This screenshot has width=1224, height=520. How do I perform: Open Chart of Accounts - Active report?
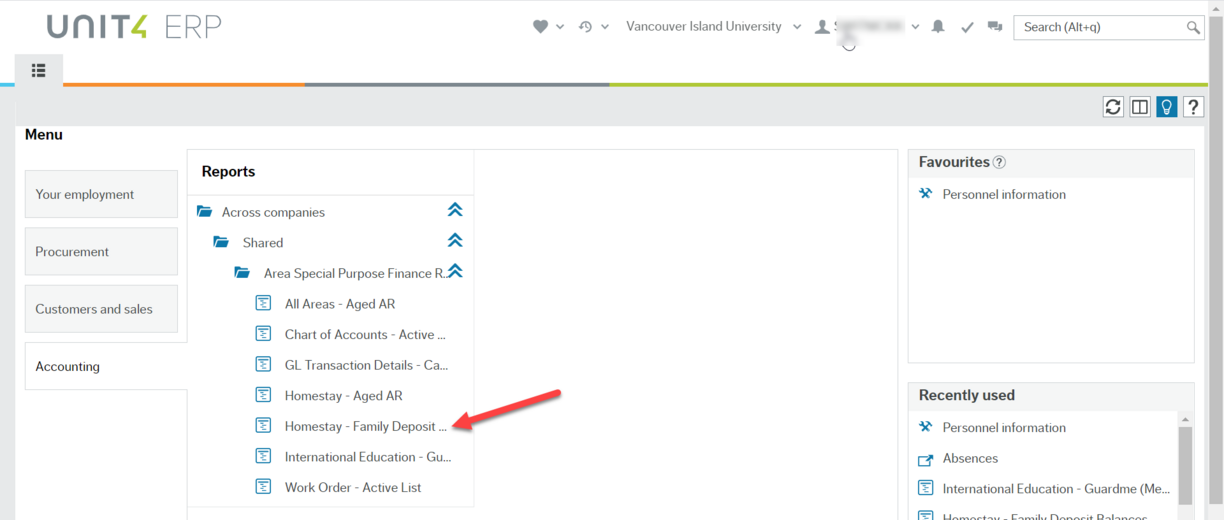pyautogui.click(x=365, y=334)
